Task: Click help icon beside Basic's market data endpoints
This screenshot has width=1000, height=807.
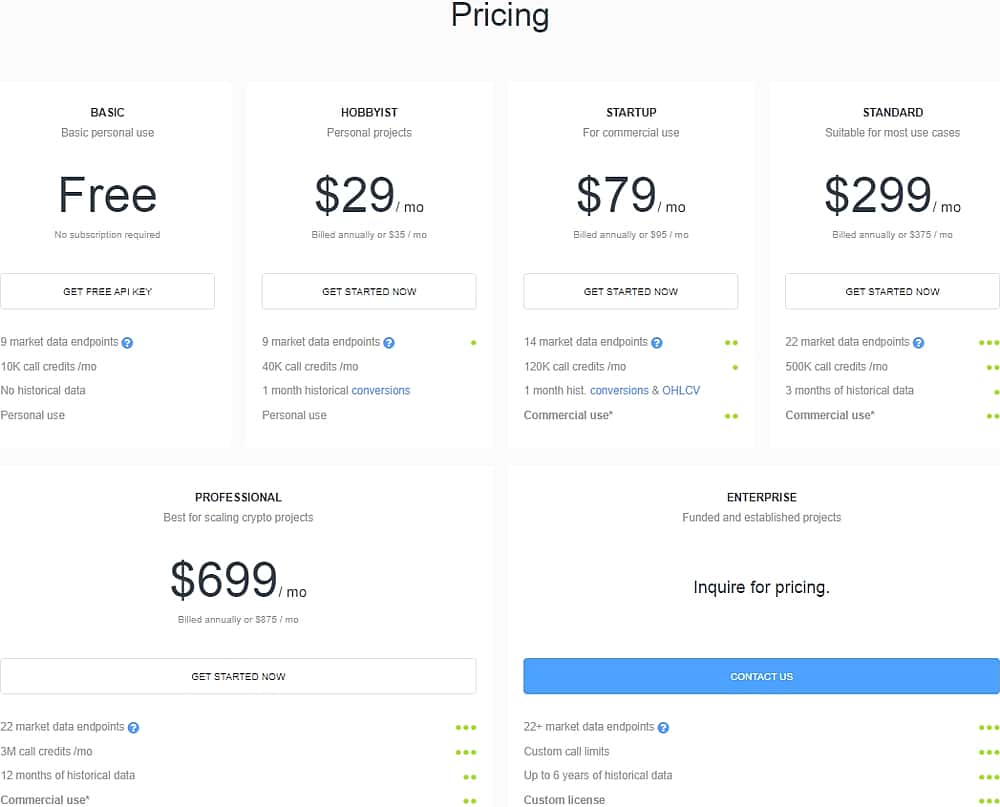Action: (127, 343)
